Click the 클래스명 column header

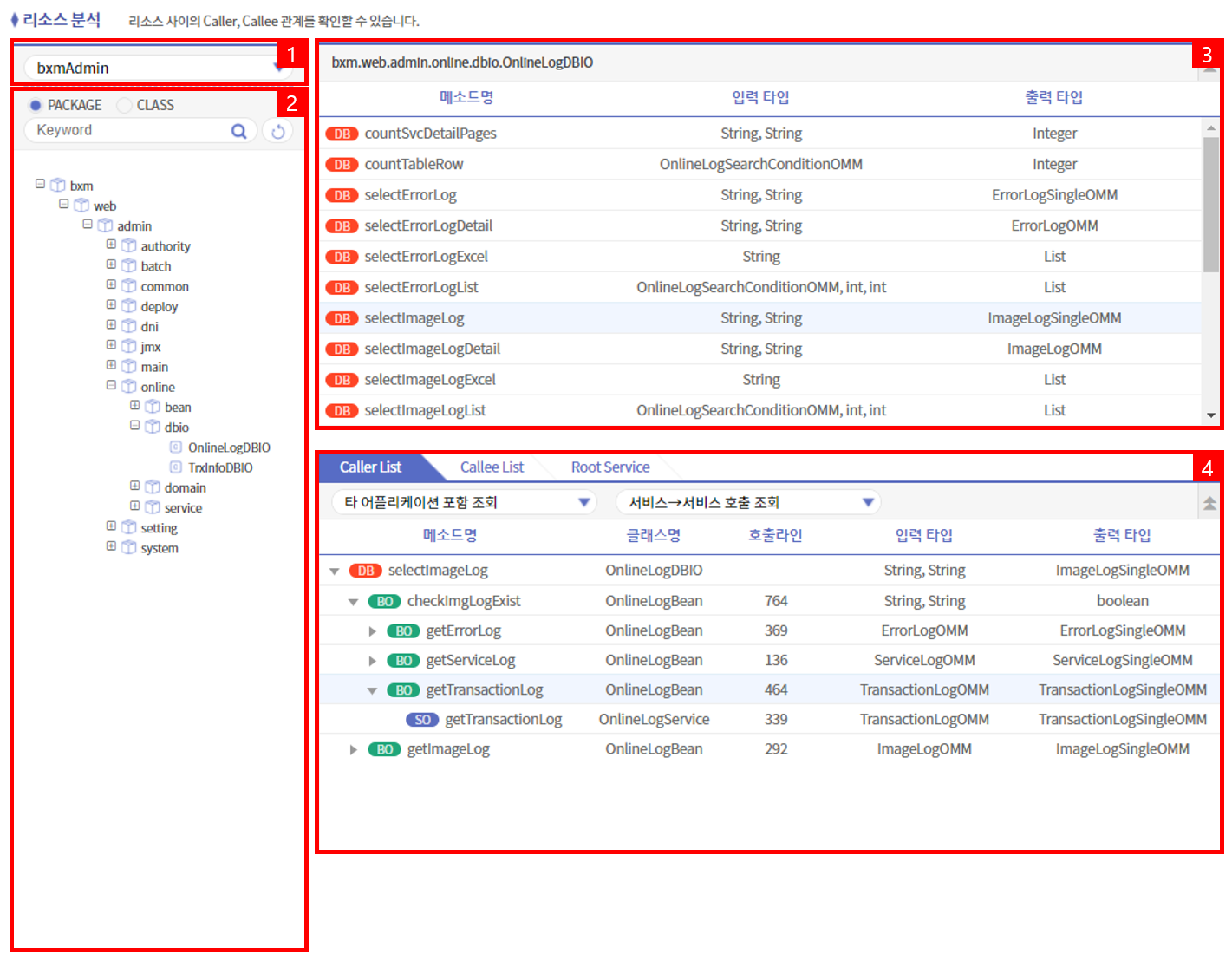click(x=654, y=535)
